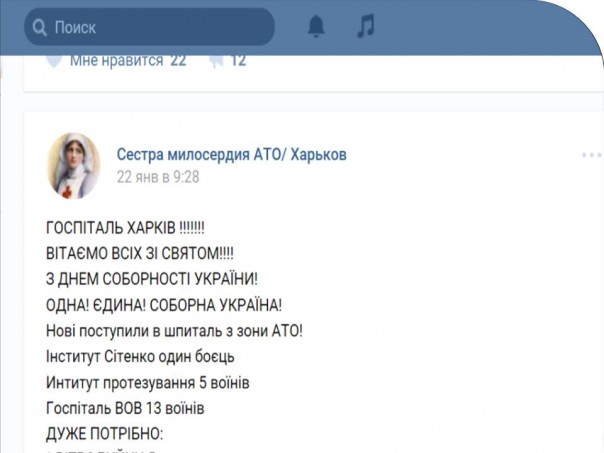Click line Интитут протезування 5 воїнів
The image size is (604, 453).
(x=148, y=383)
